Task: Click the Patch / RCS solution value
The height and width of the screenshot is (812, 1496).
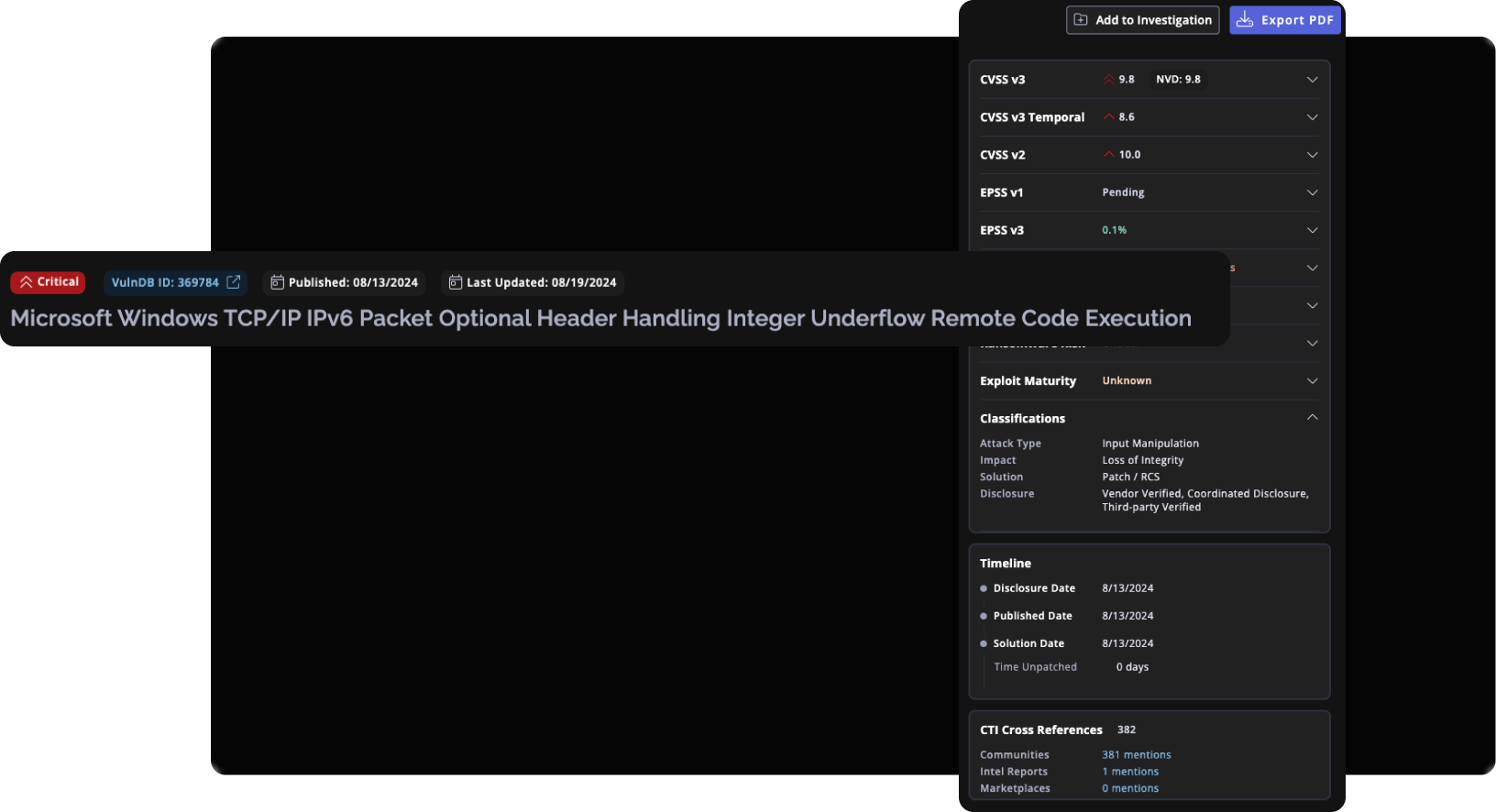Action: point(1130,477)
